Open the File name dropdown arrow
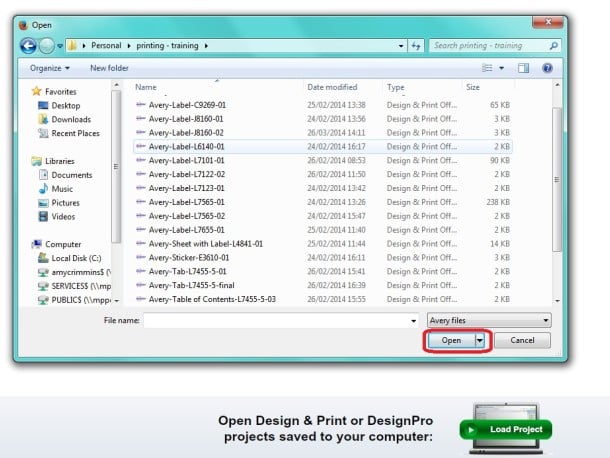Image resolution: width=610 pixels, height=458 pixels. tap(414, 321)
